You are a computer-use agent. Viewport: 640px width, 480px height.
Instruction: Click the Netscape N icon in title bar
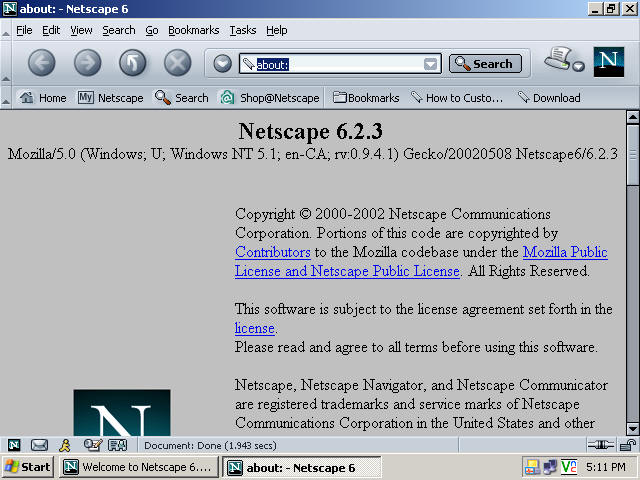[x=9, y=9]
